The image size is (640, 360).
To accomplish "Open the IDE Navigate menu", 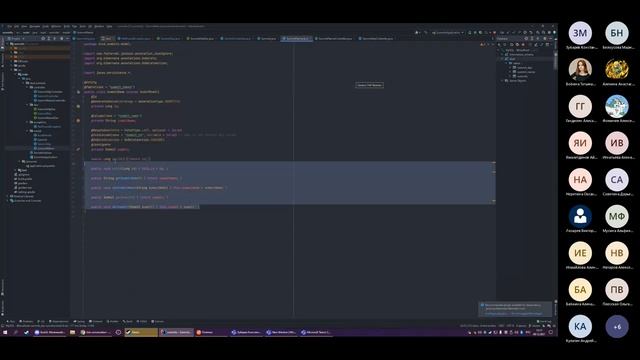I will pyautogui.click(x=35, y=26).
